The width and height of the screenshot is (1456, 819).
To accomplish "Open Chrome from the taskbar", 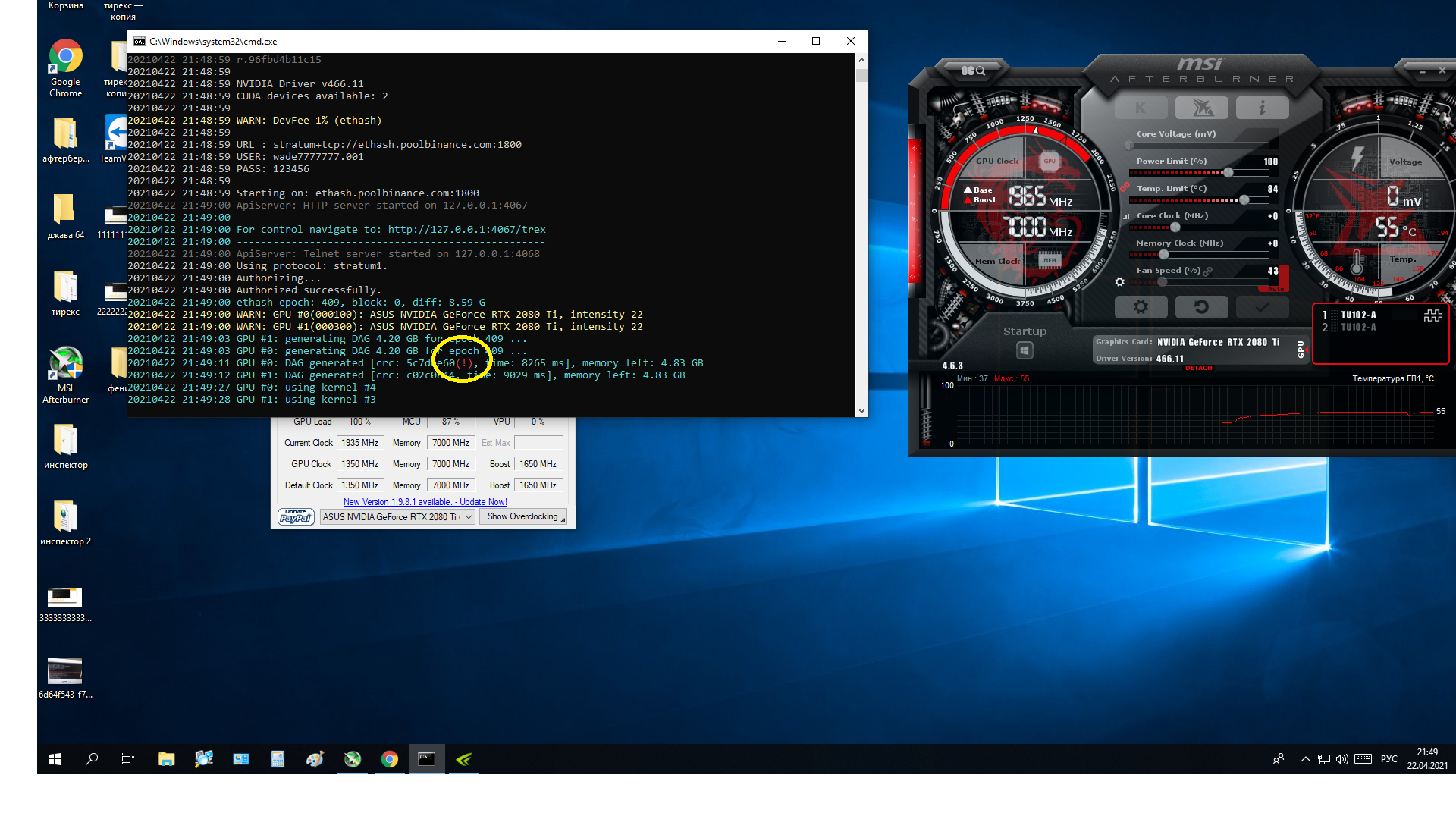I will (390, 759).
